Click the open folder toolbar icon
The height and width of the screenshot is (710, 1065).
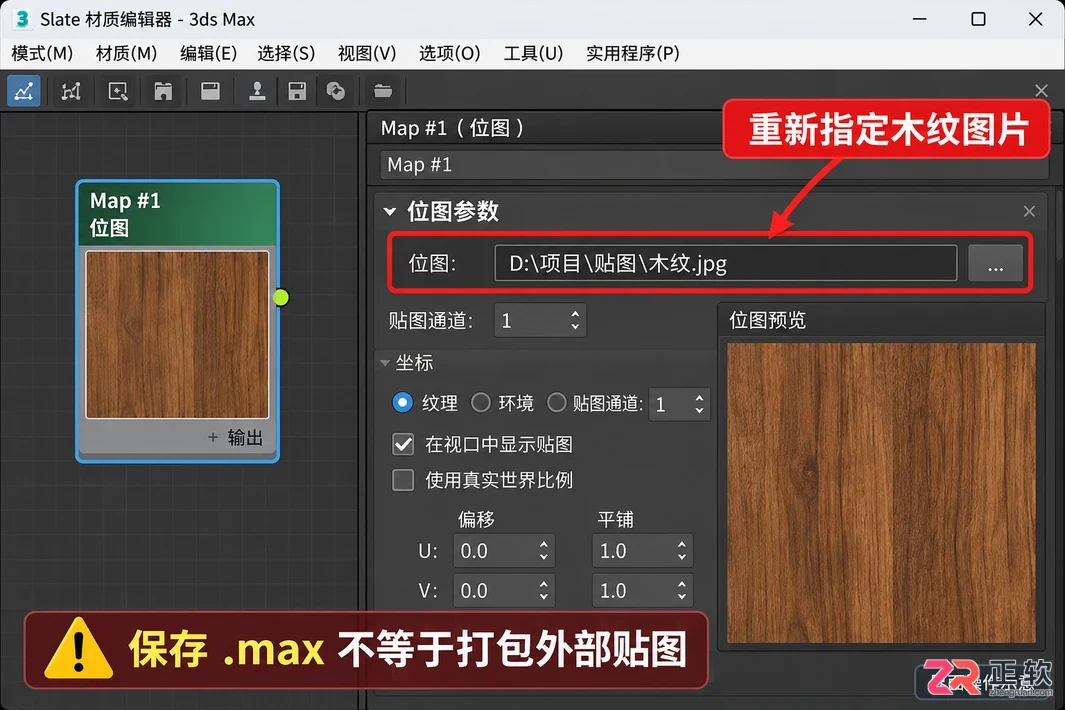pyautogui.click(x=383, y=91)
